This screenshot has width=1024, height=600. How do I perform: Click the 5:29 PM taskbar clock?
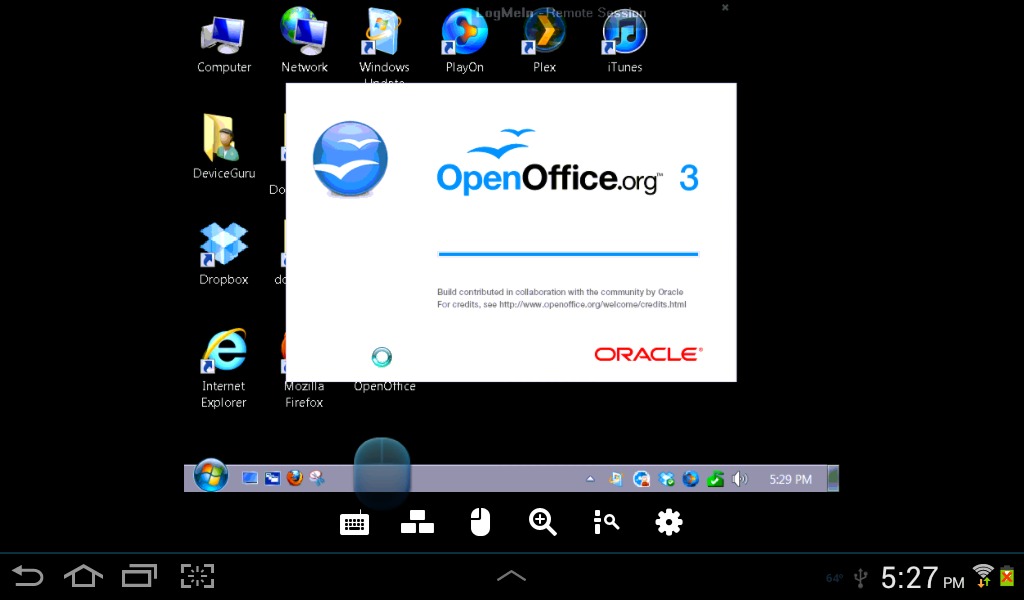pos(790,479)
